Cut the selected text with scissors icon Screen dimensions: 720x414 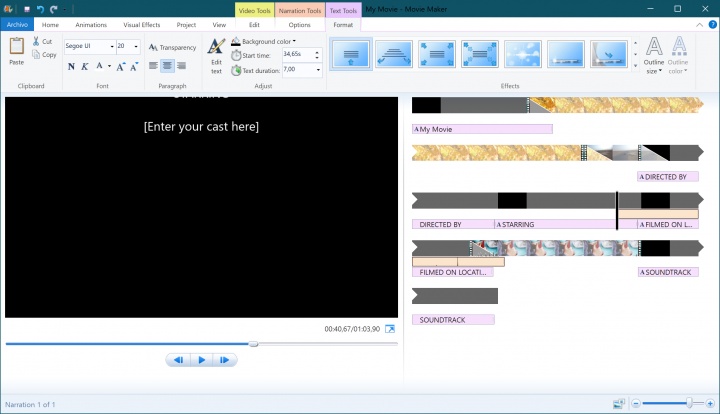[x=42, y=41]
